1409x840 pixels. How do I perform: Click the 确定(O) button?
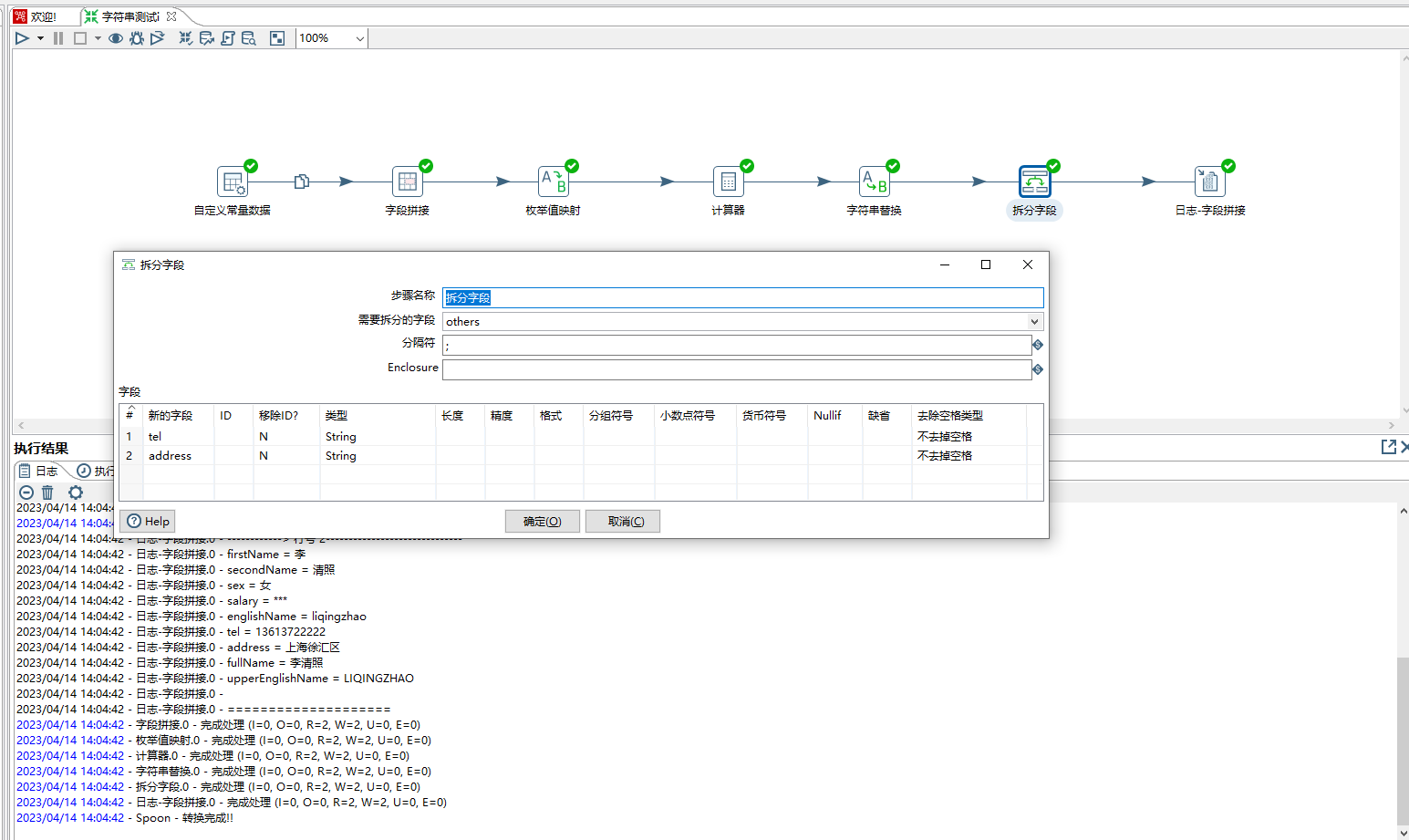tap(542, 522)
